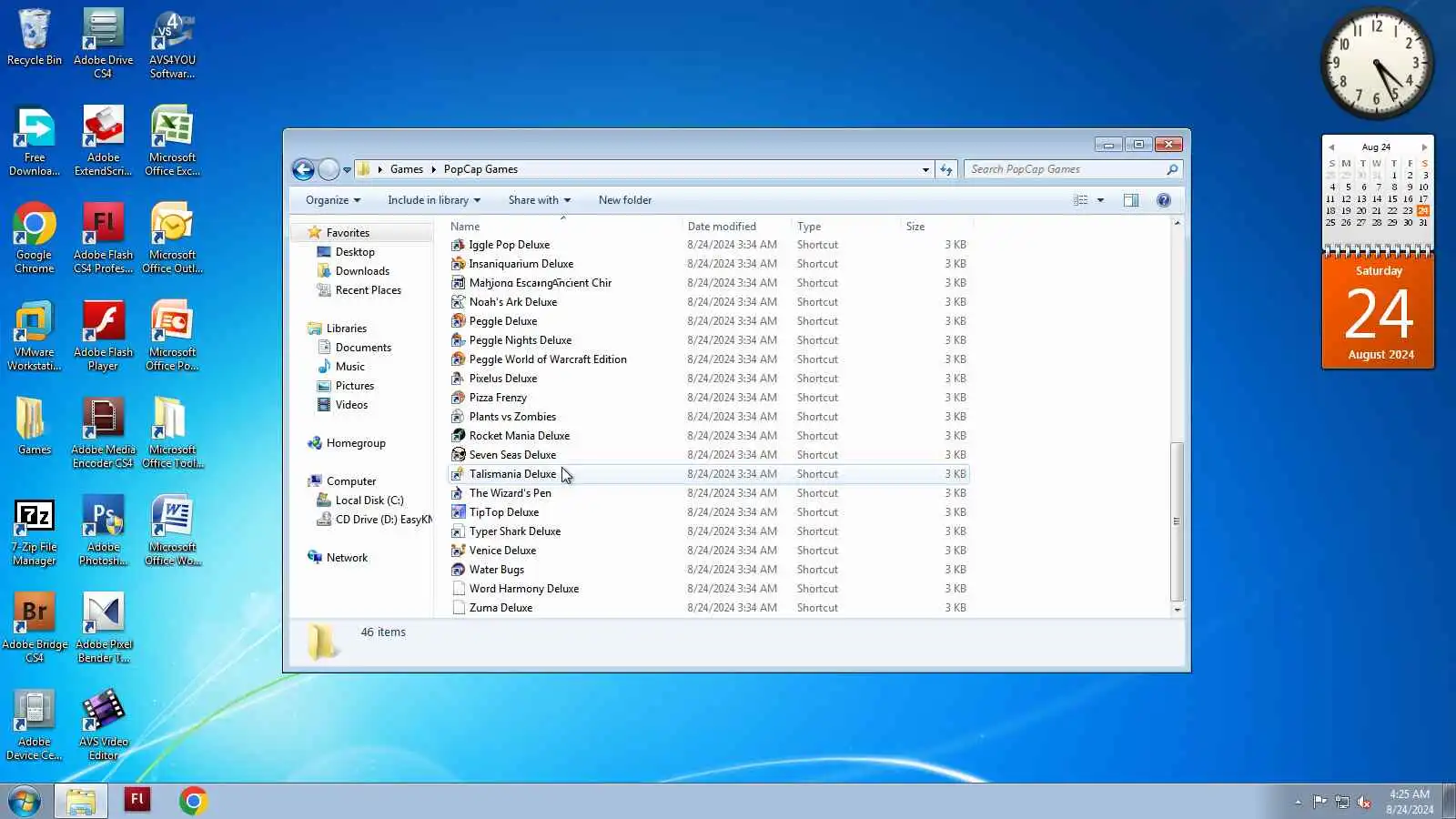
Task: Select Adobe Bridge CS4 desktop icon
Action: pyautogui.click(x=35, y=628)
